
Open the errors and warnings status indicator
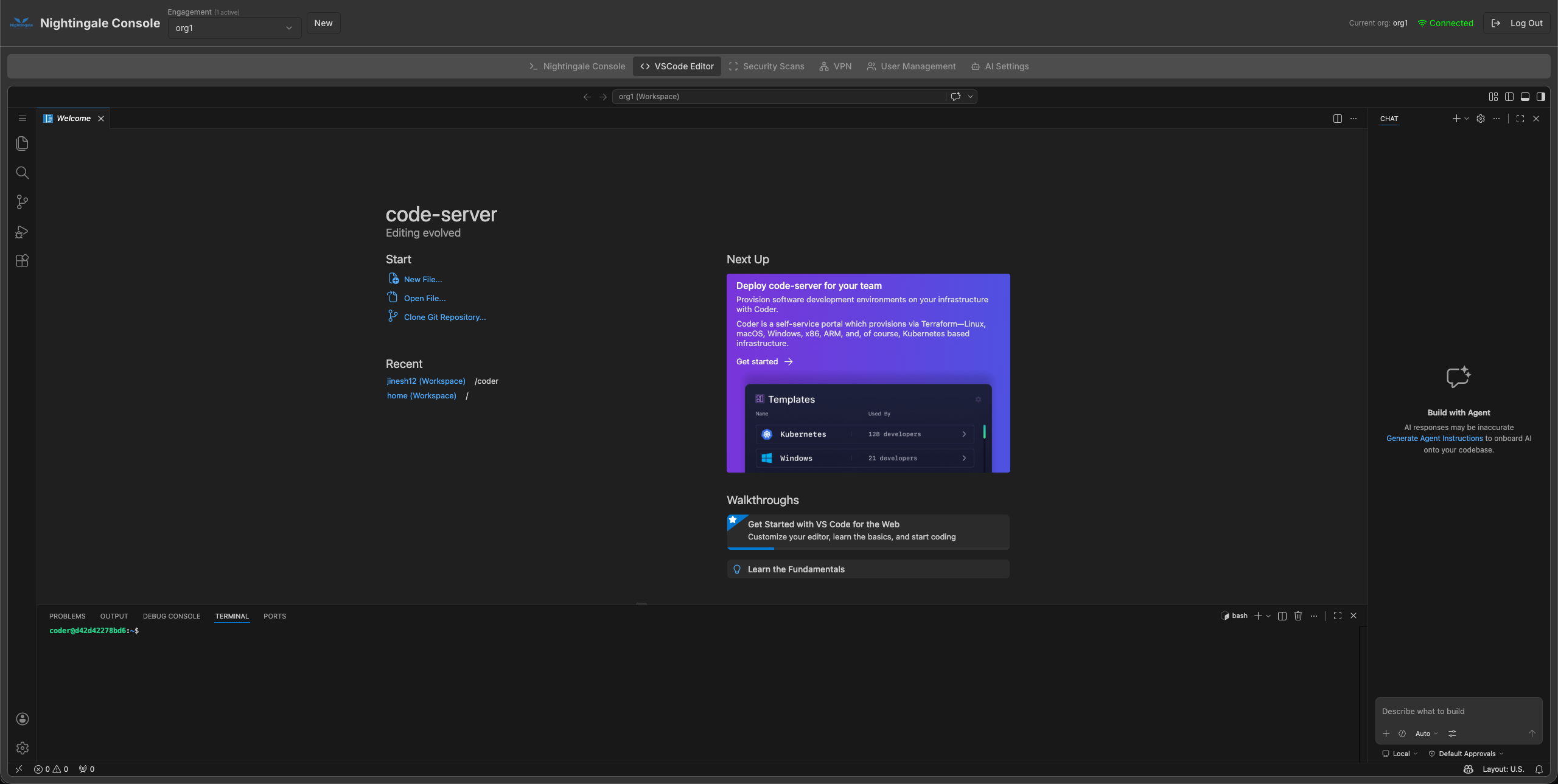pyautogui.click(x=51, y=769)
